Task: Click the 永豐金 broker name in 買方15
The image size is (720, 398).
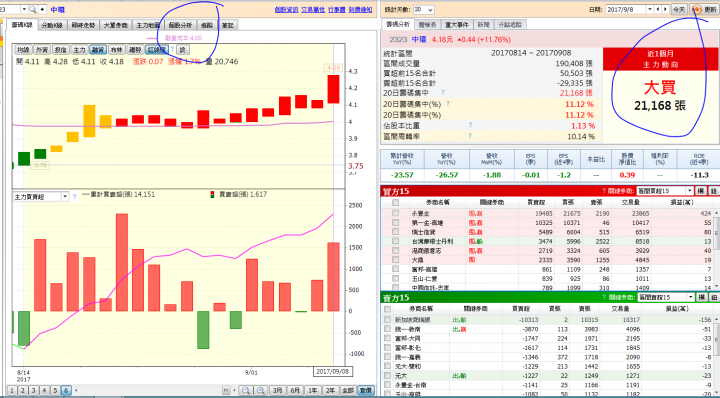Action: pyautogui.click(x=420, y=213)
